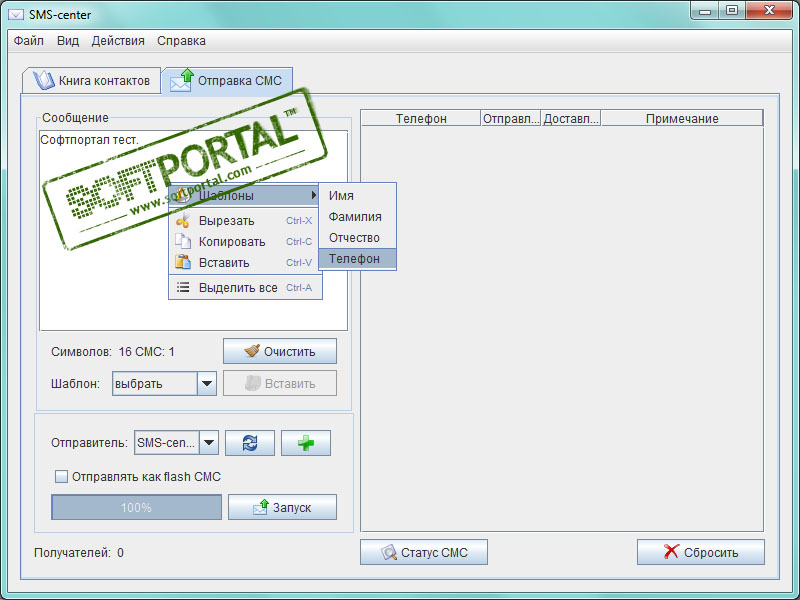
Task: Open the Справка menu
Action: click(x=181, y=41)
